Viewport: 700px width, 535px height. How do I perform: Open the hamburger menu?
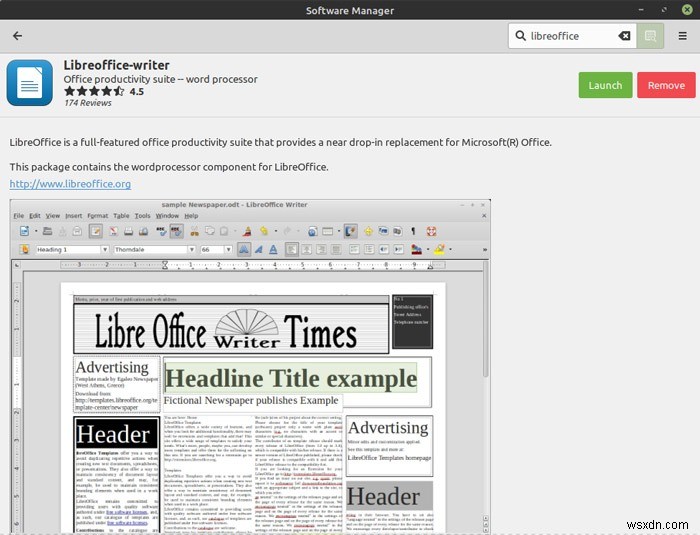click(682, 36)
